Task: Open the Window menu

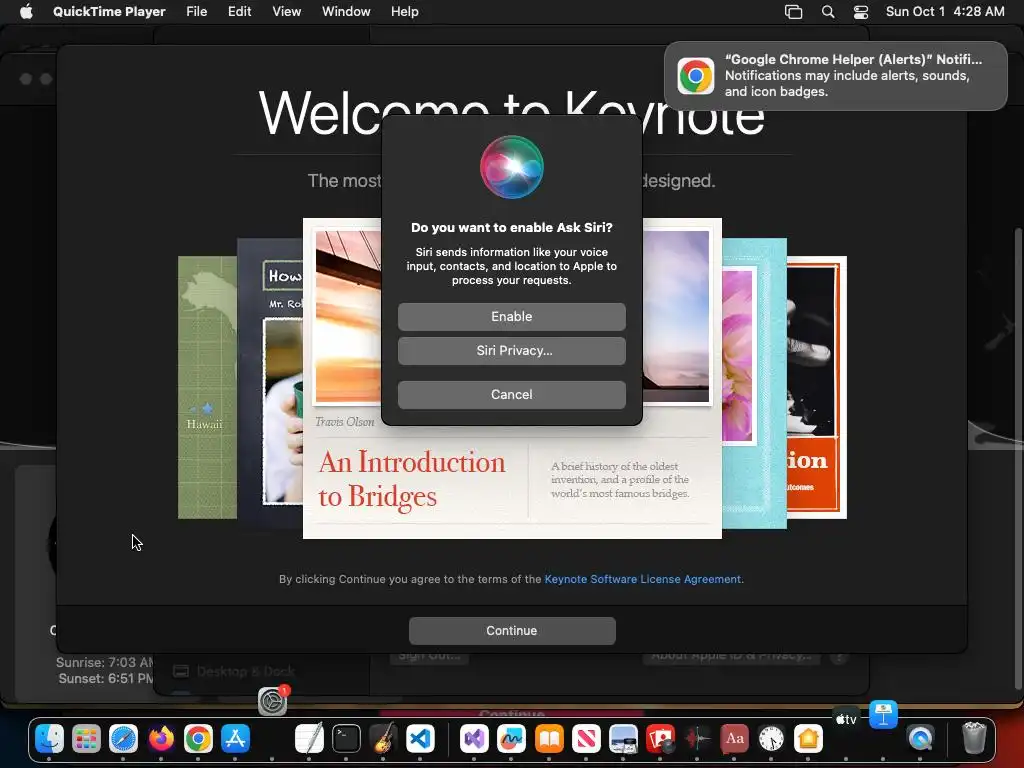Action: coord(346,12)
